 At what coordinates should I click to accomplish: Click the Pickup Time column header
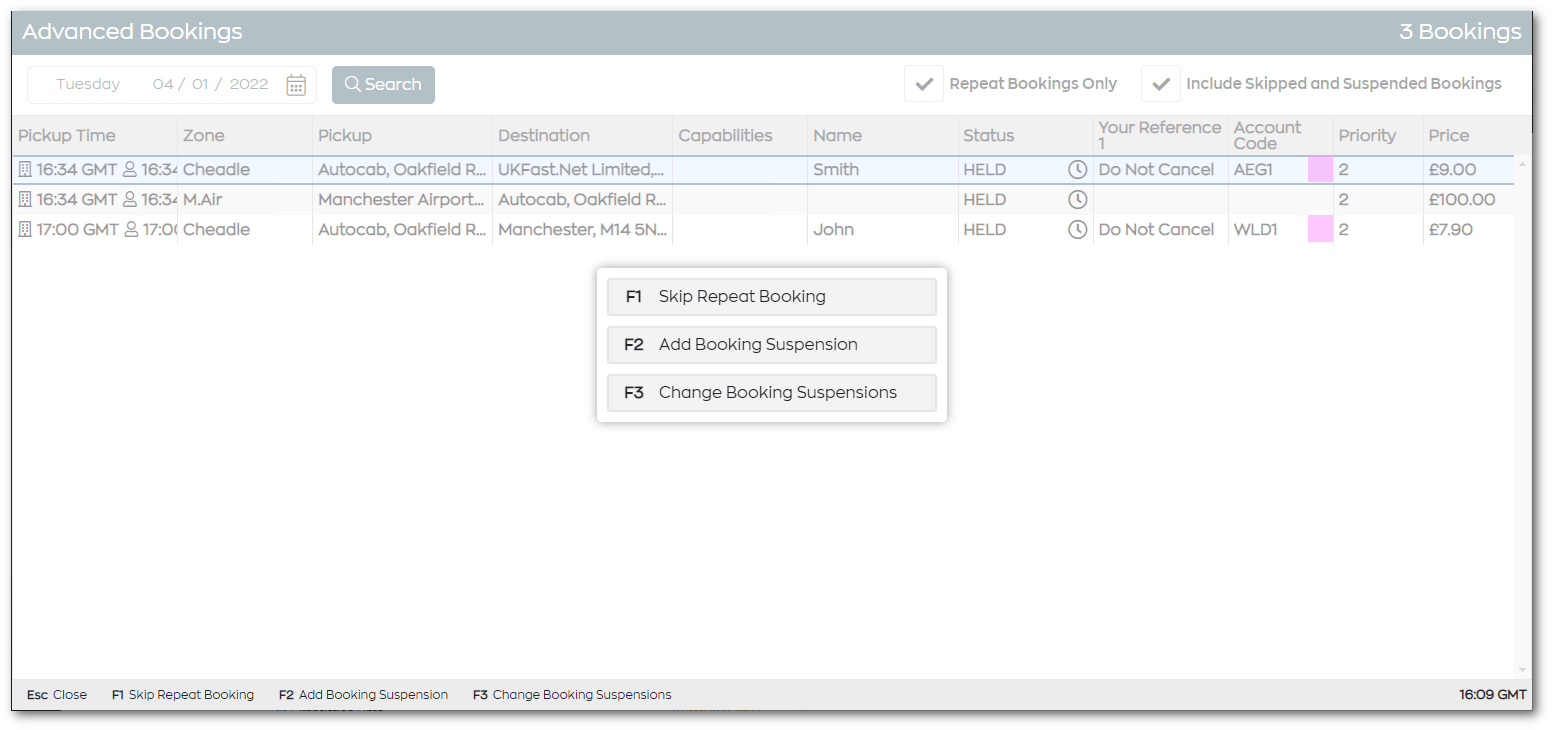point(66,135)
